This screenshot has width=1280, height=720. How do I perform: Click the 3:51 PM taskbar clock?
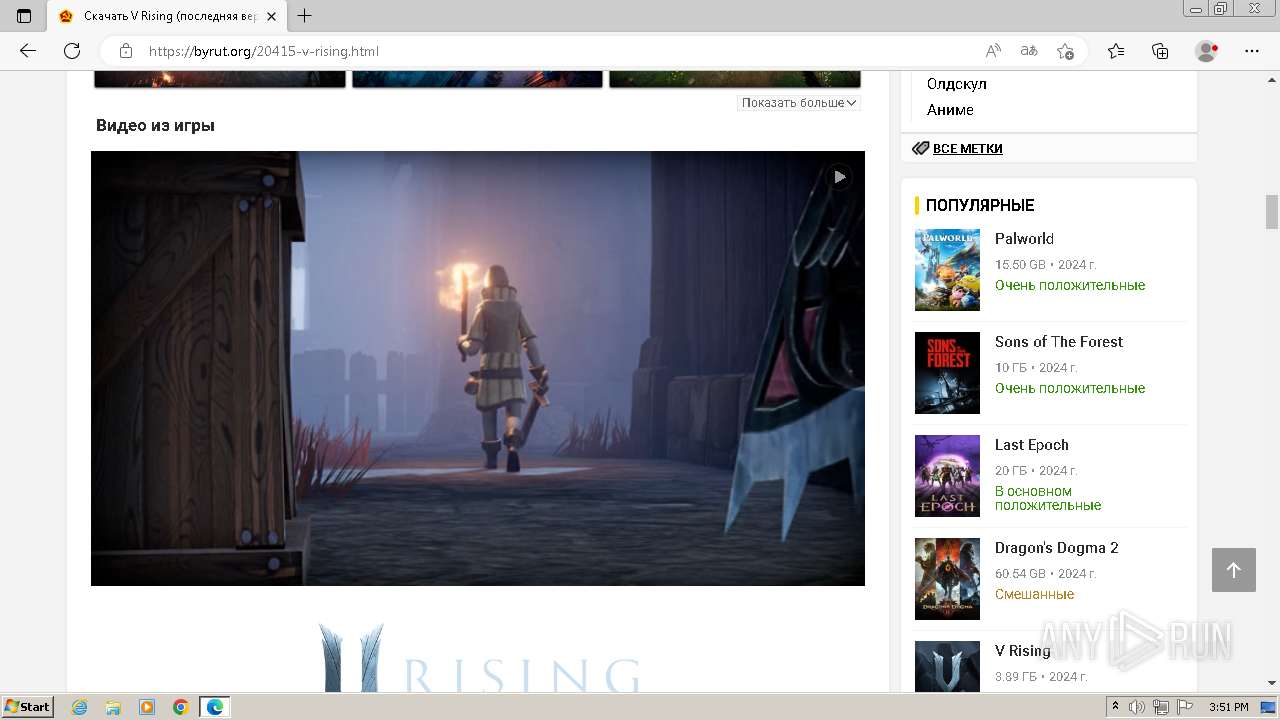pos(1229,707)
